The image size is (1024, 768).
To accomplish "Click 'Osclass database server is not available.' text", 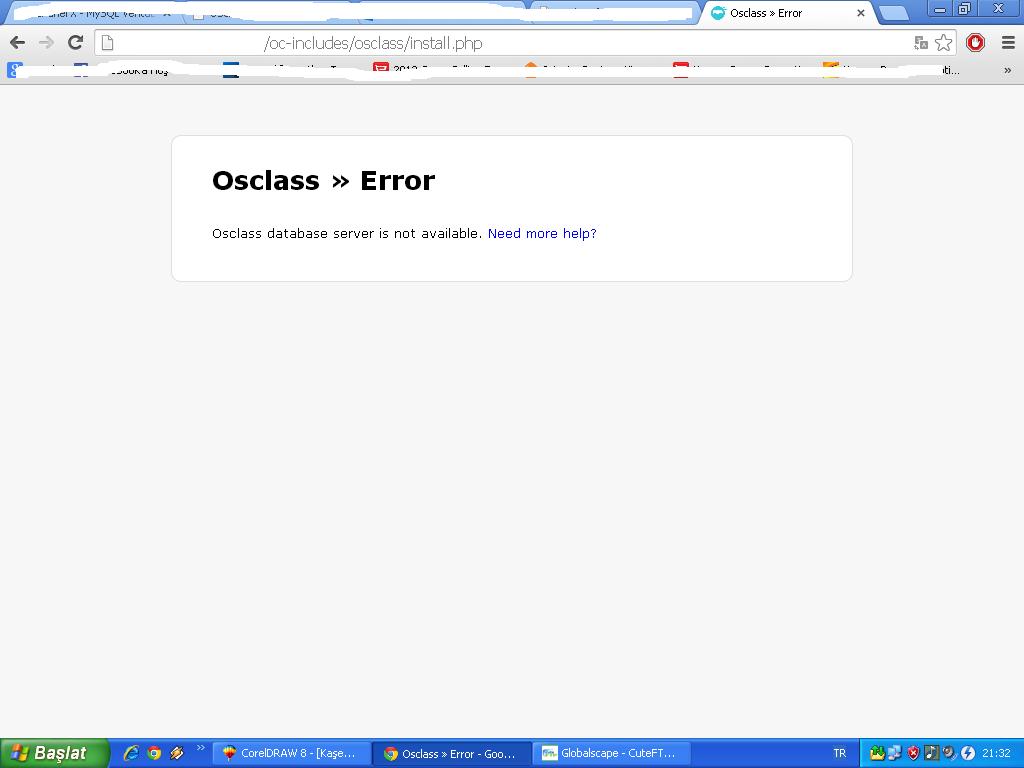I will click(347, 233).
